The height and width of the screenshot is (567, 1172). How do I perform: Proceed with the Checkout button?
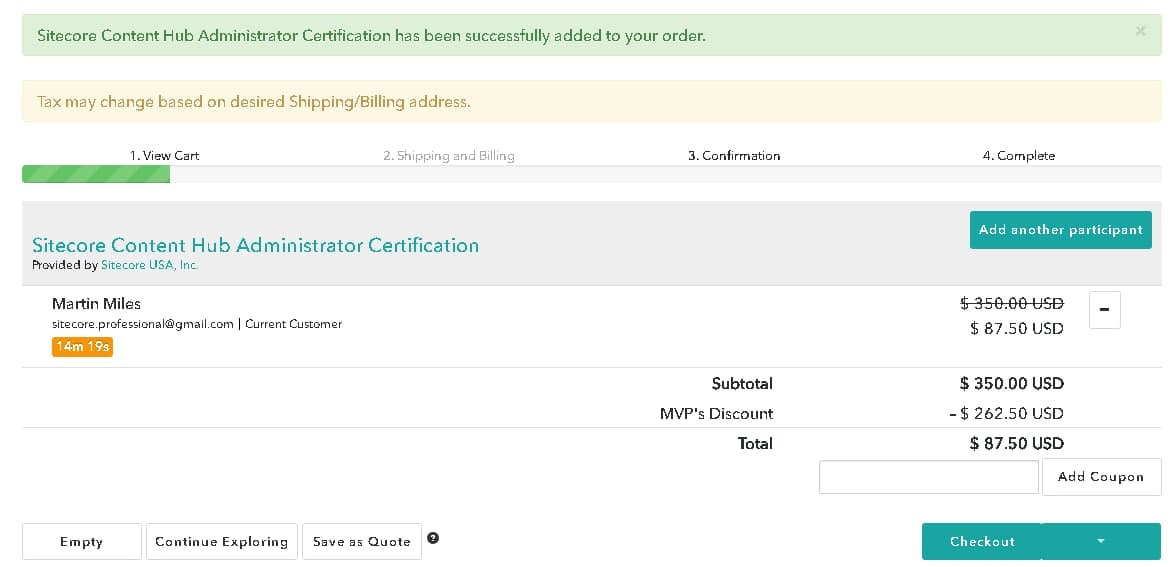(981, 541)
